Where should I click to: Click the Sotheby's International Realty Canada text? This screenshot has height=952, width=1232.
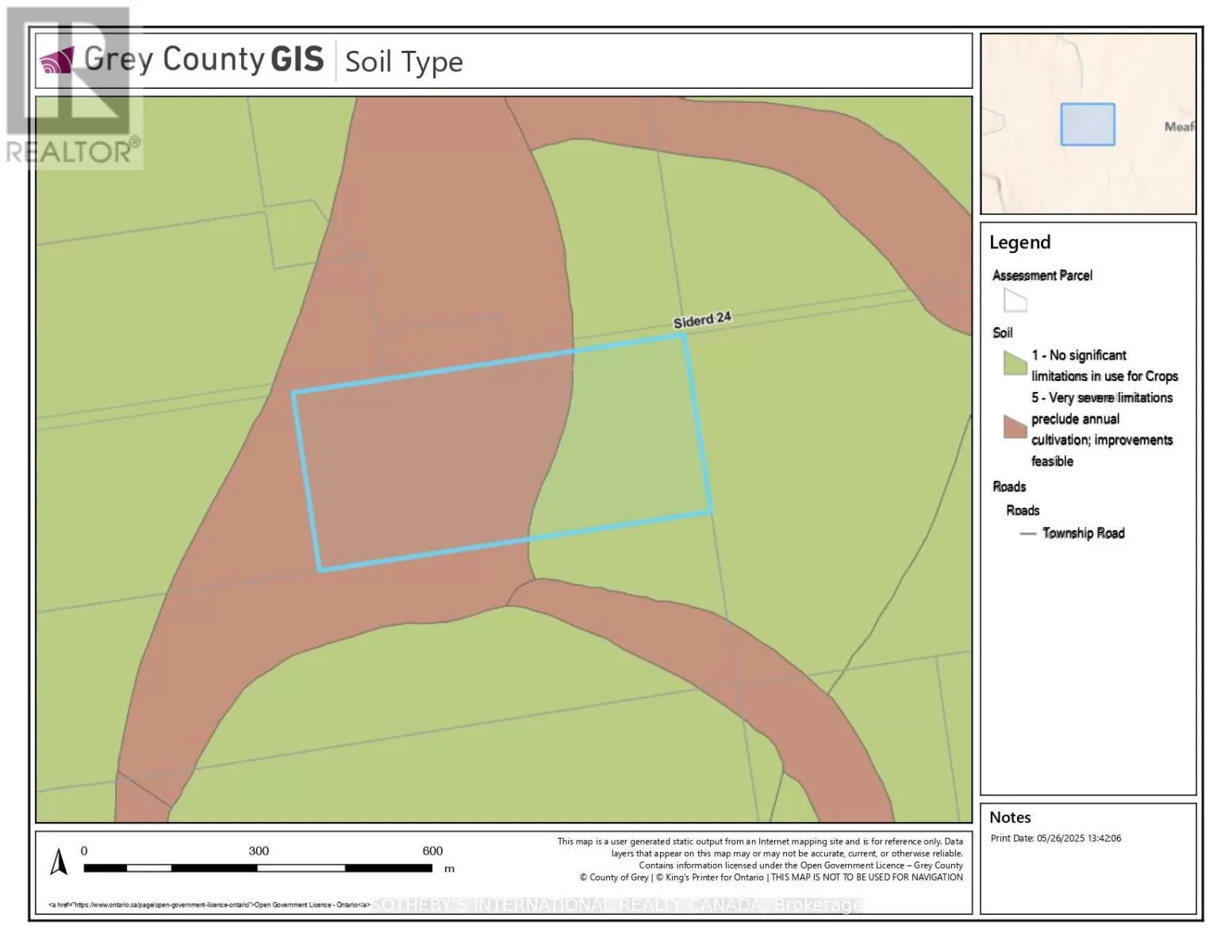[x=616, y=905]
